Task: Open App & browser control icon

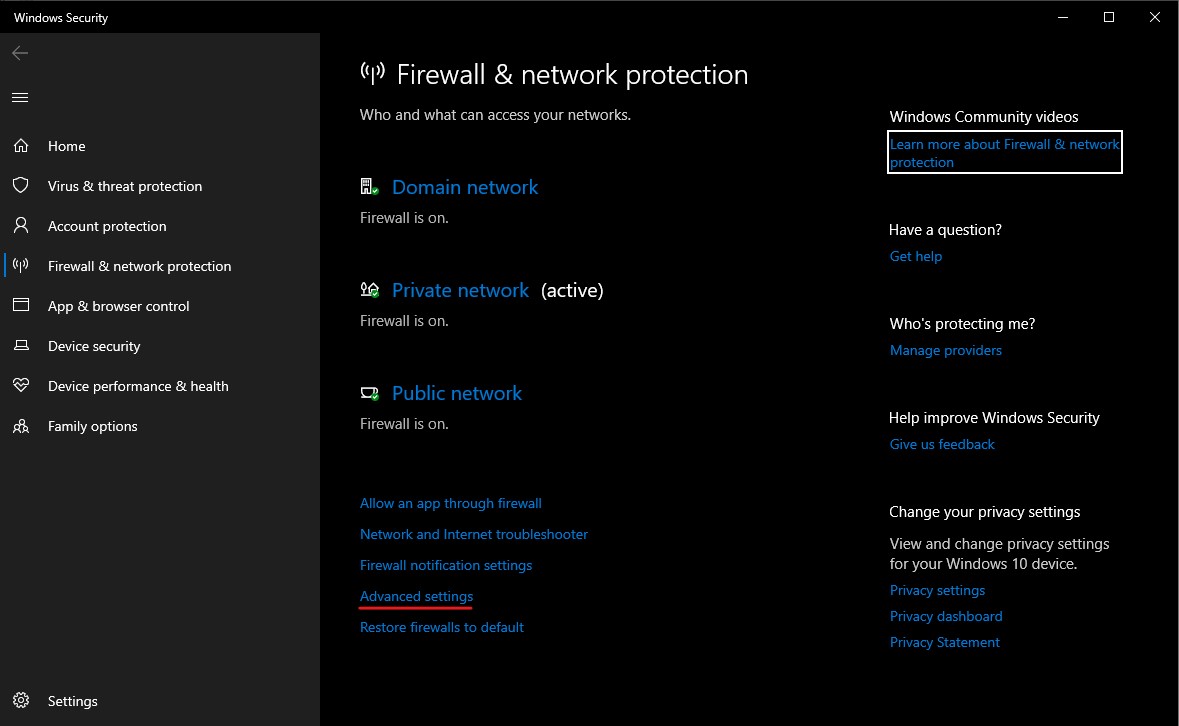Action: [x=21, y=306]
